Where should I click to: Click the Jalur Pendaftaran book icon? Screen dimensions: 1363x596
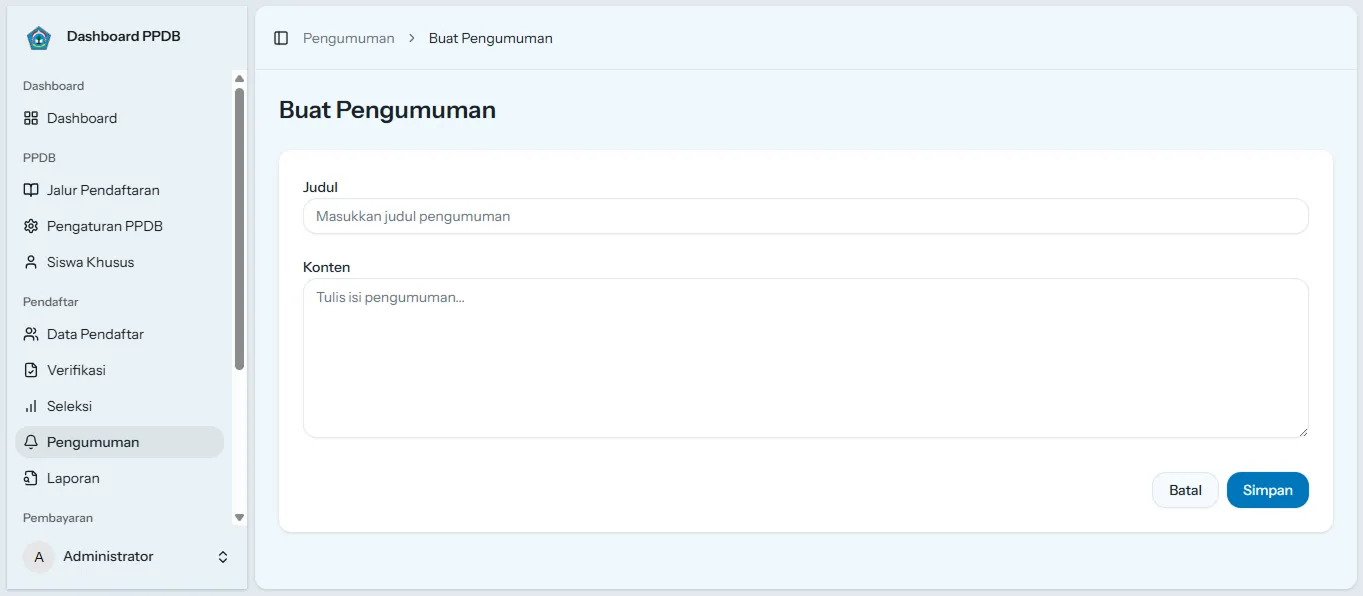[31, 190]
